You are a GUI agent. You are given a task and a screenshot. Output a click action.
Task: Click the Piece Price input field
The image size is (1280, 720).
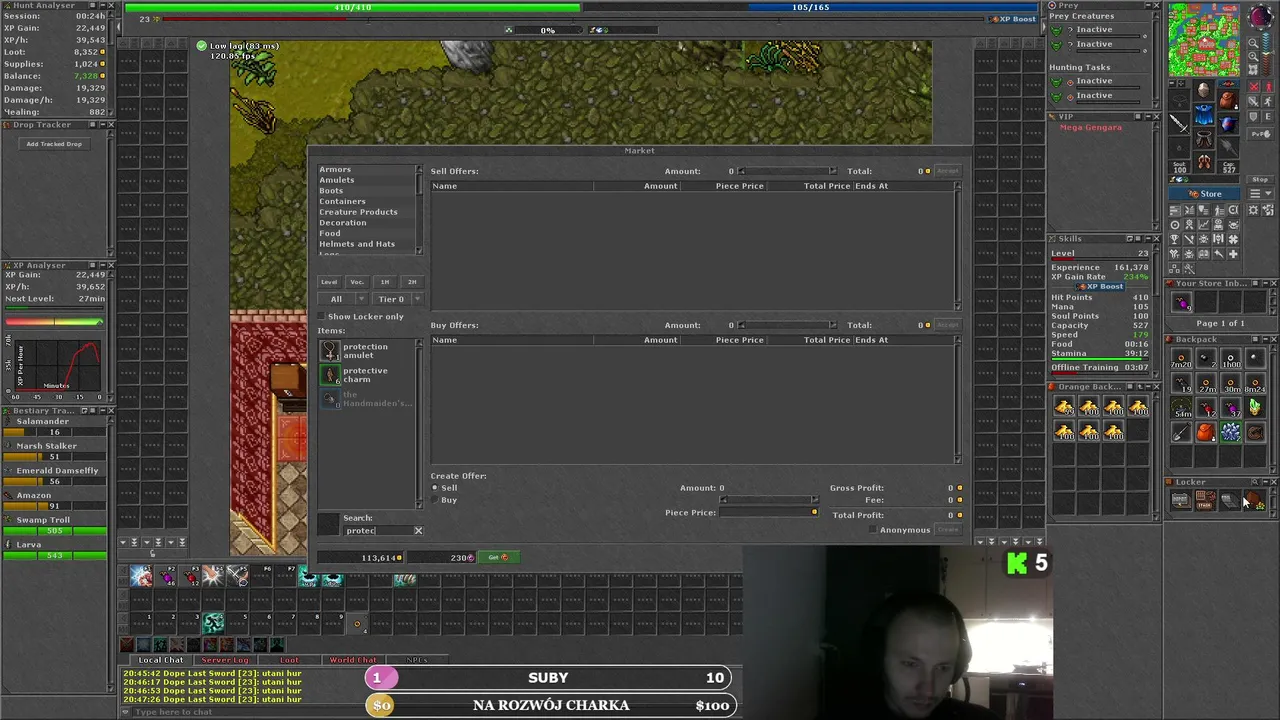pyautogui.click(x=768, y=512)
